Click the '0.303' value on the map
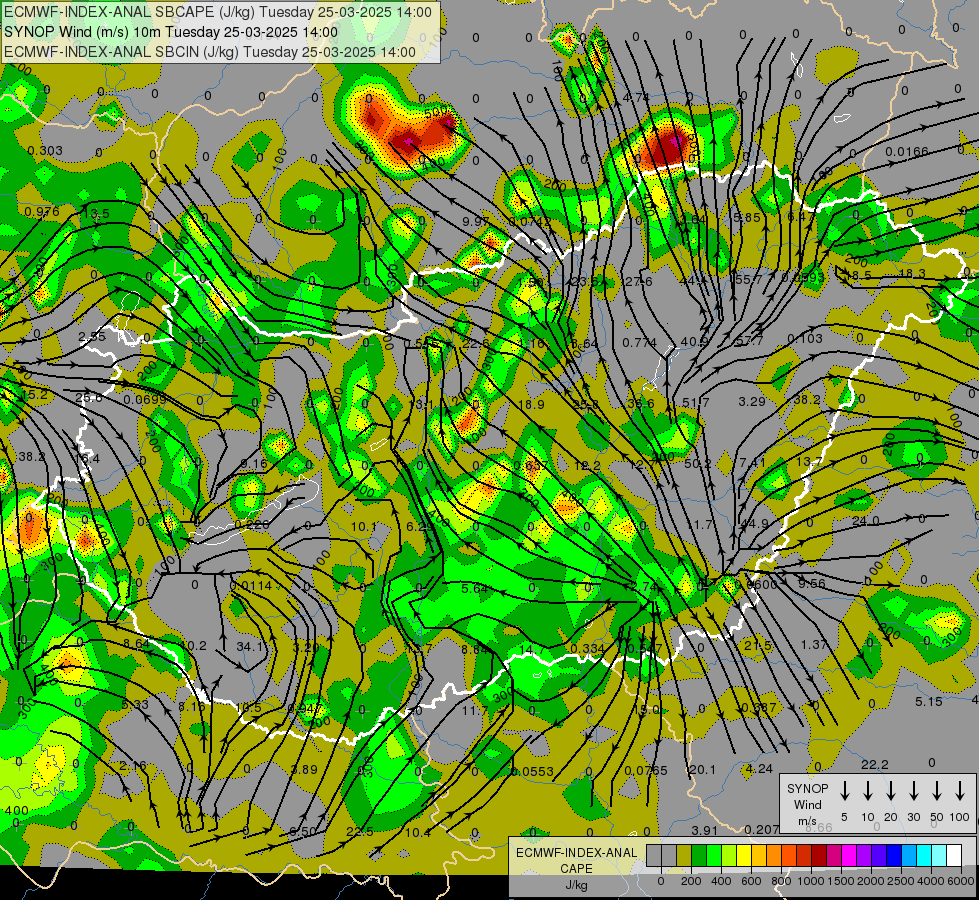Image resolution: width=979 pixels, height=900 pixels. pos(45,151)
